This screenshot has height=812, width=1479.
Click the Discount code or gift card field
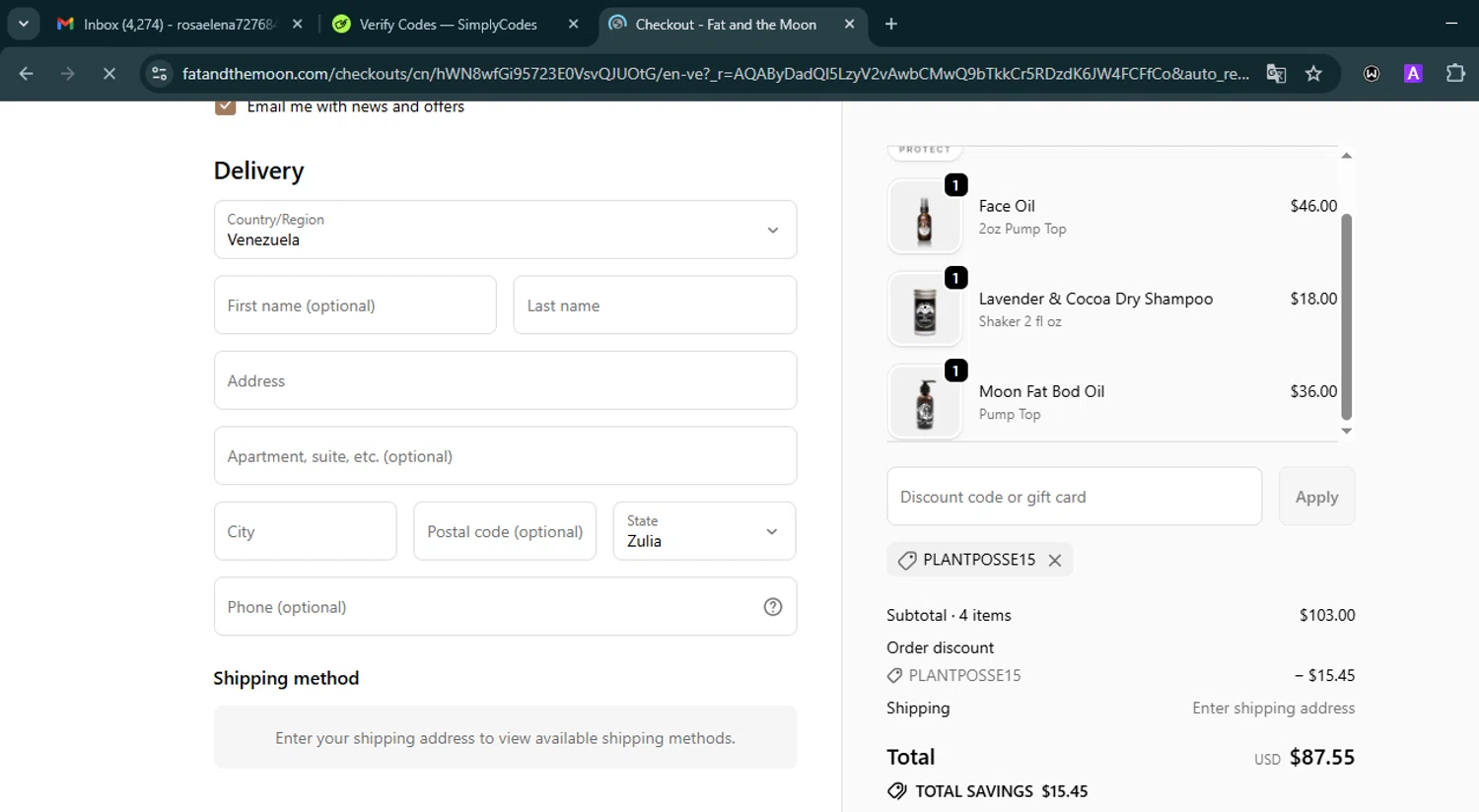[1074, 497]
